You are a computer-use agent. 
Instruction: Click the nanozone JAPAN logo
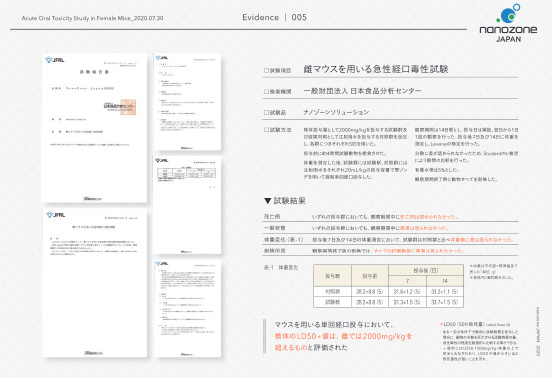508,23
